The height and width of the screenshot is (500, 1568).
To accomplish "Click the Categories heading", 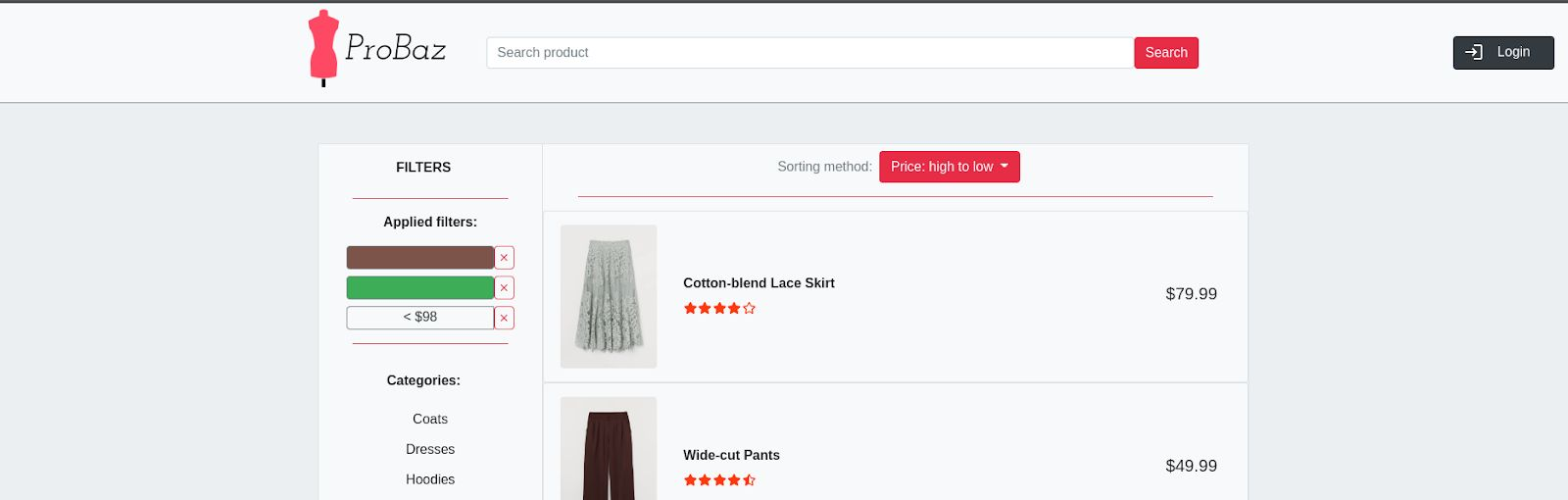I will (423, 380).
